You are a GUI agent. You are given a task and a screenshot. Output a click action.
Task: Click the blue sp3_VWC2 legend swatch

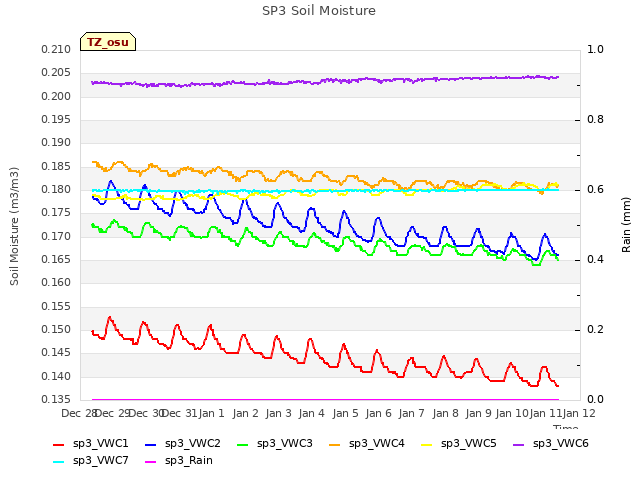[151, 445]
